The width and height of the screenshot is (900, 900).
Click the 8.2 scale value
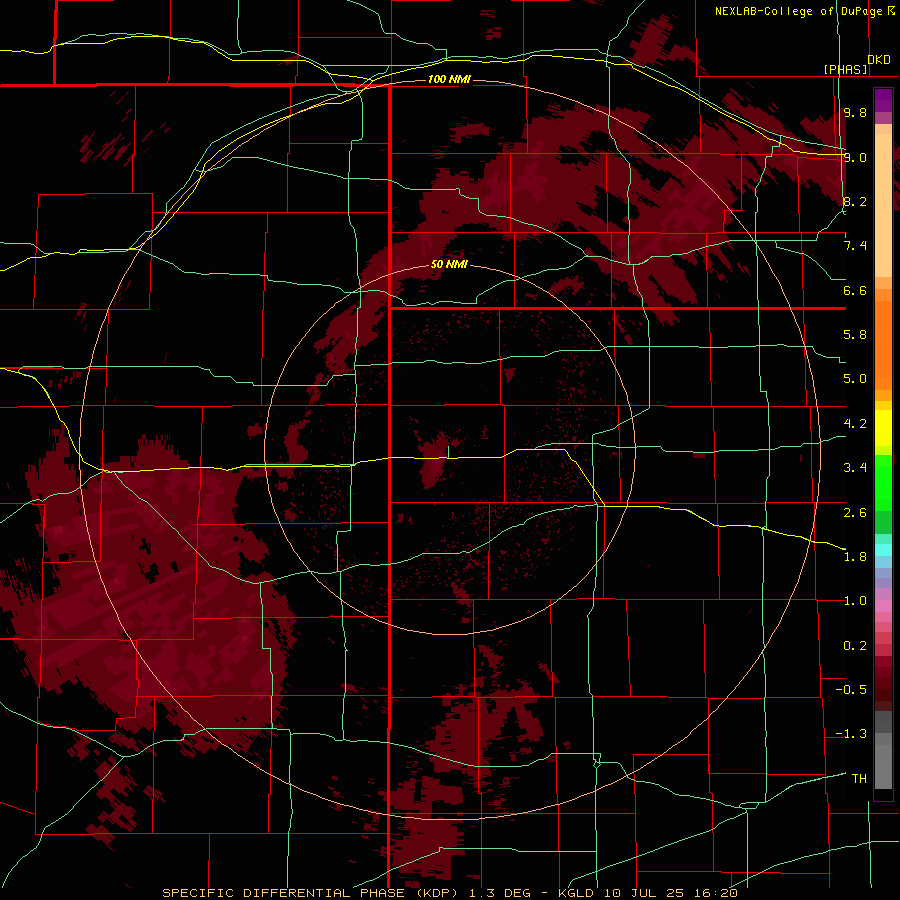[855, 201]
